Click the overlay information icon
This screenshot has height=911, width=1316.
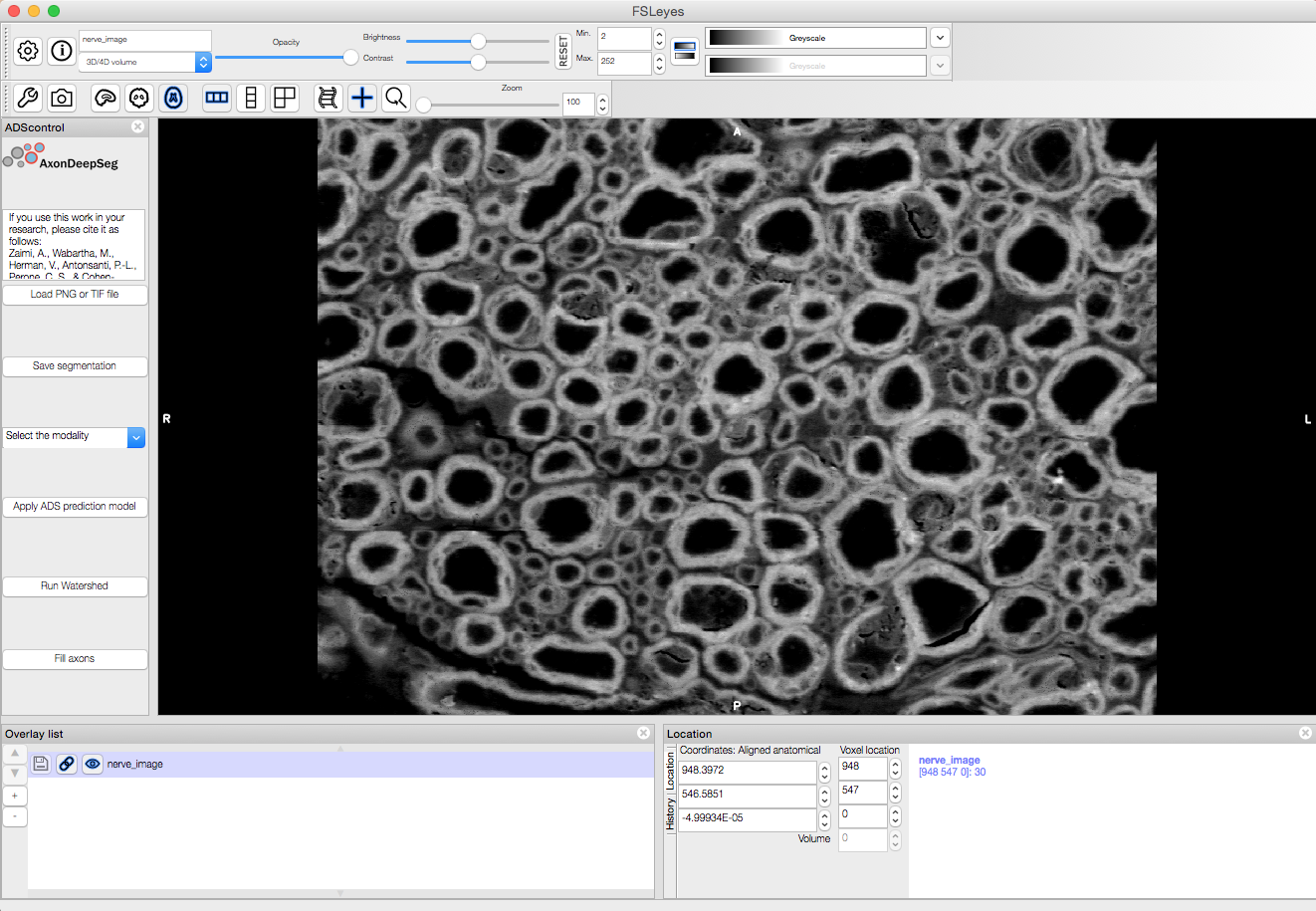pyautogui.click(x=62, y=51)
